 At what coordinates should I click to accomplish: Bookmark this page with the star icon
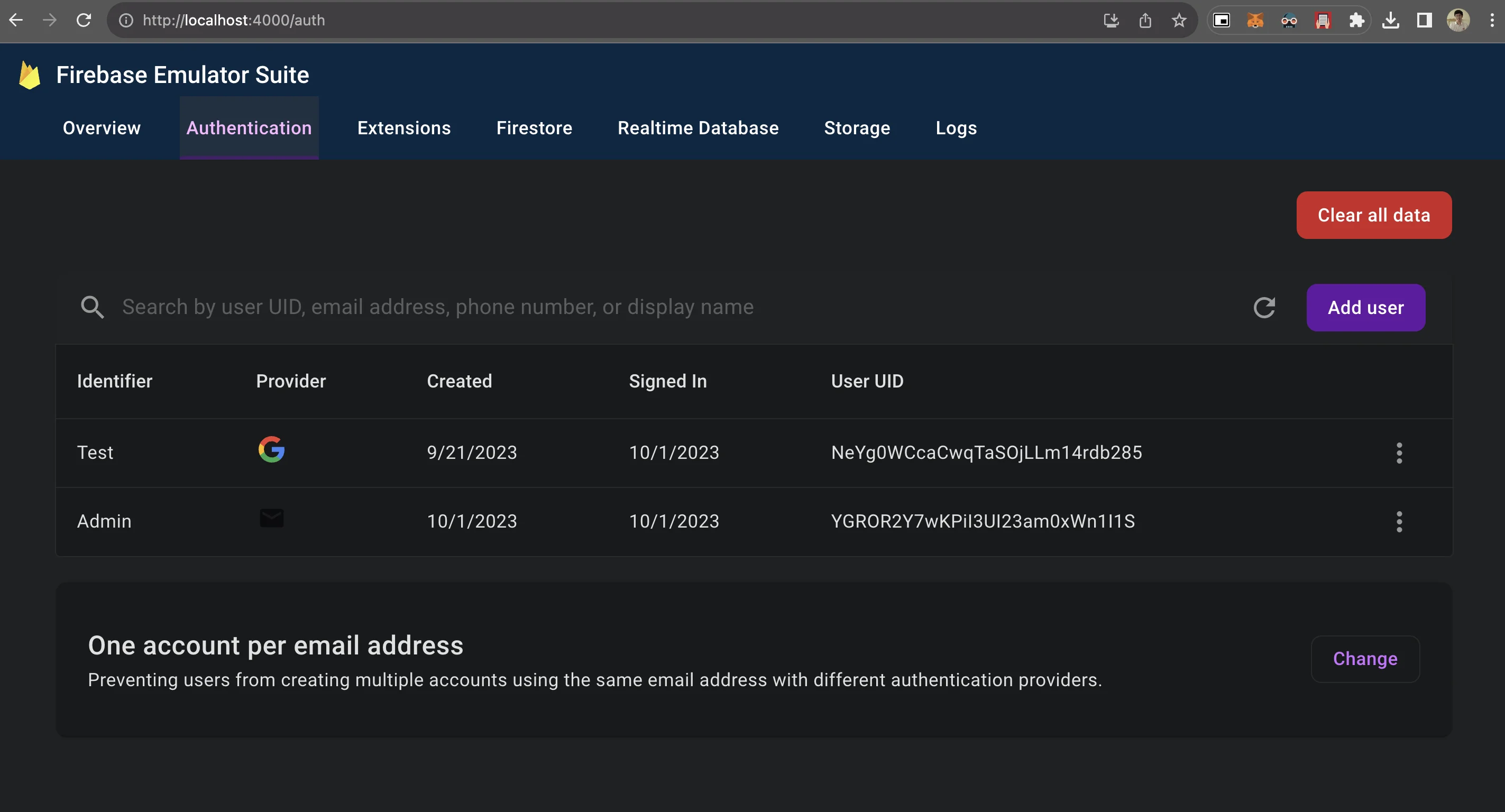(x=1179, y=21)
